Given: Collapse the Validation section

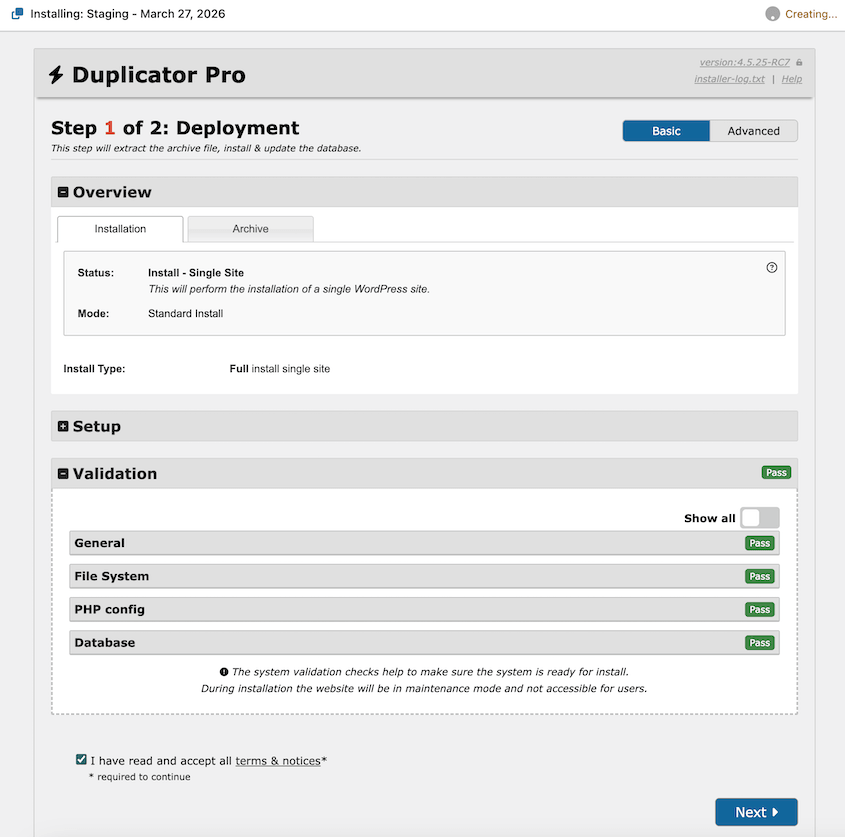Looking at the screenshot, I should click(64, 474).
